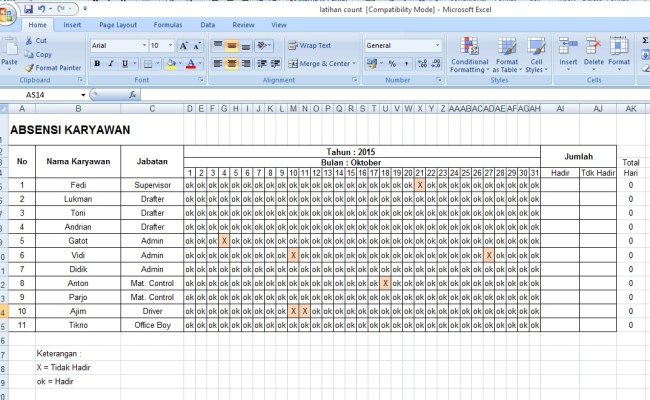Open the Format cells menu
650x400 pixels.
tap(619, 53)
